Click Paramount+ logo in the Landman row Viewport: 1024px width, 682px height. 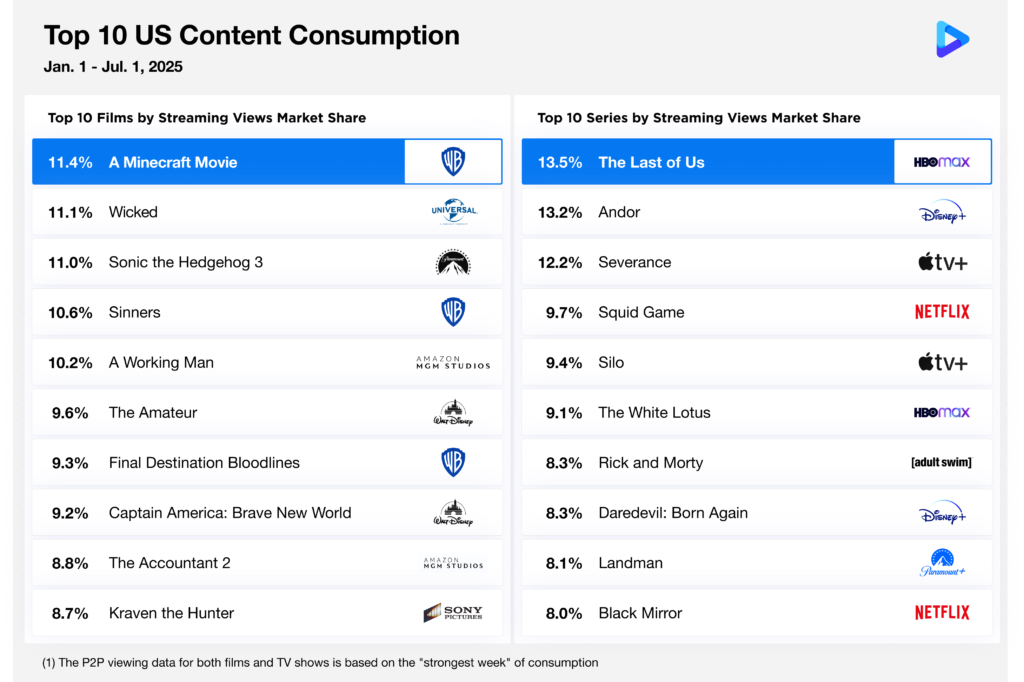[x=942, y=562]
